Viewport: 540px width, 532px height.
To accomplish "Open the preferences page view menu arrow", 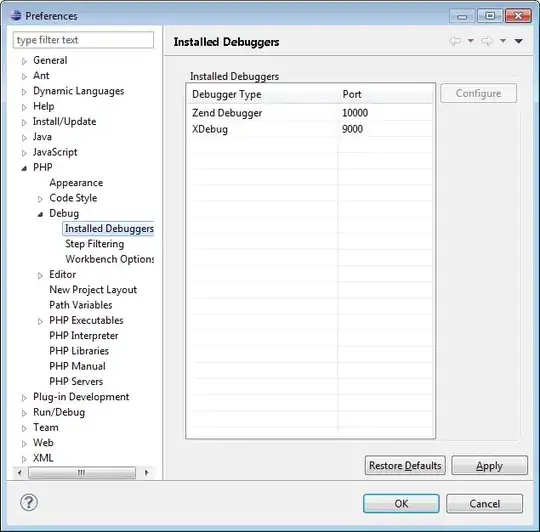I will tap(518, 41).
